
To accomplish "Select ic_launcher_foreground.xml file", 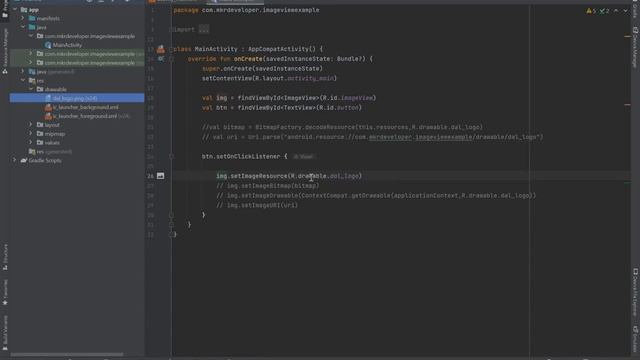I will pos(84,116).
